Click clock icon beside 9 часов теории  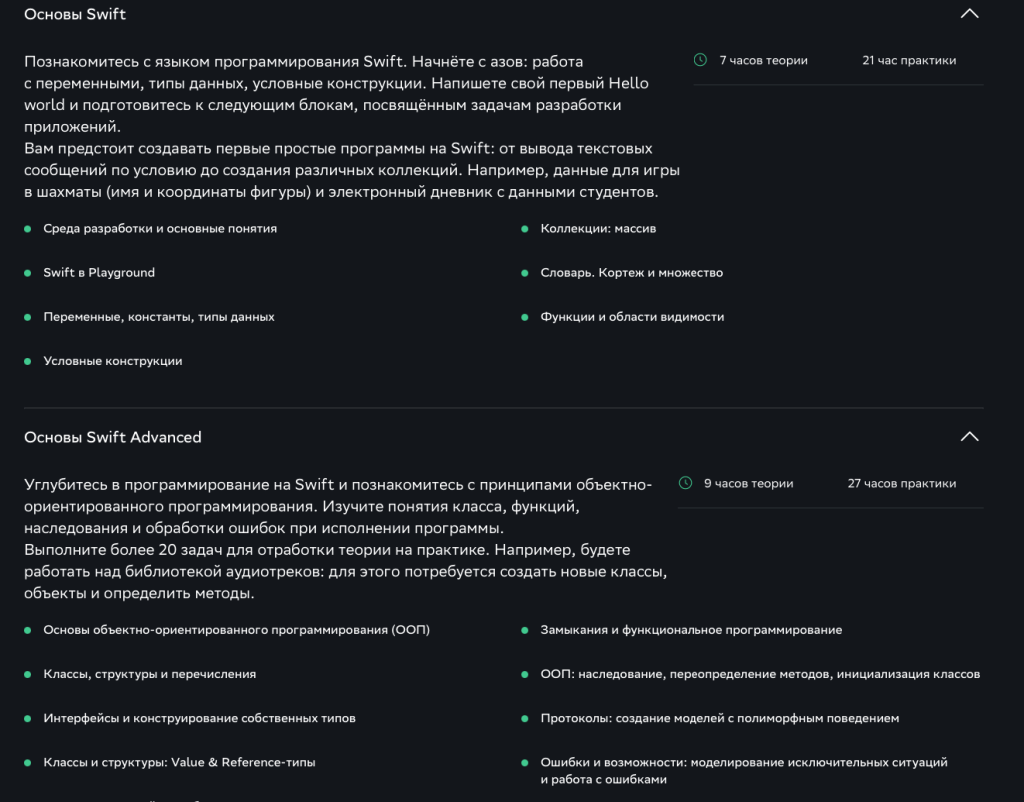(685, 483)
